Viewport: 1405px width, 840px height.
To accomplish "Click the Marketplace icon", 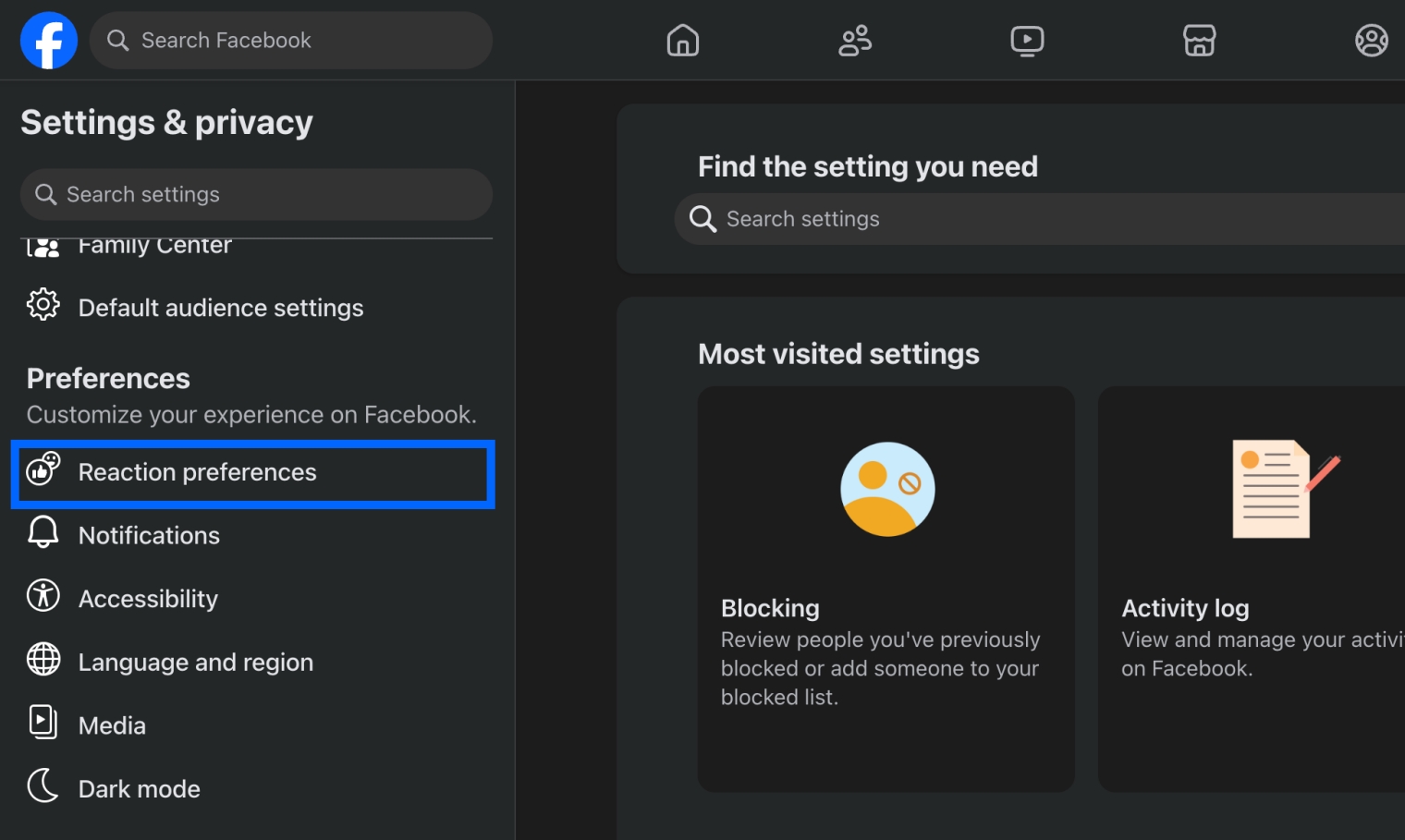I will click(1199, 40).
